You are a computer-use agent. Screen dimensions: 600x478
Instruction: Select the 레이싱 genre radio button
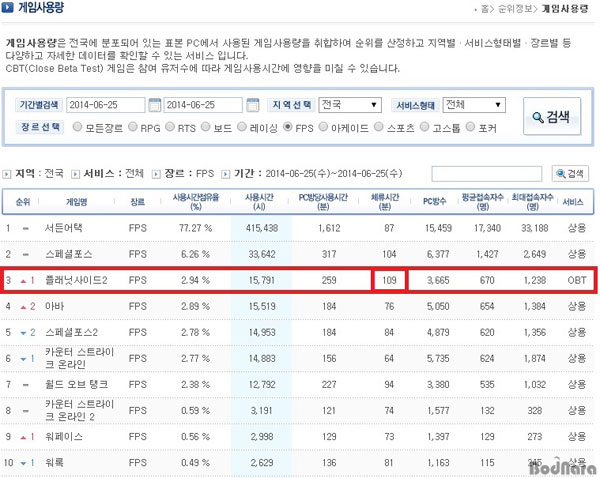(242, 127)
